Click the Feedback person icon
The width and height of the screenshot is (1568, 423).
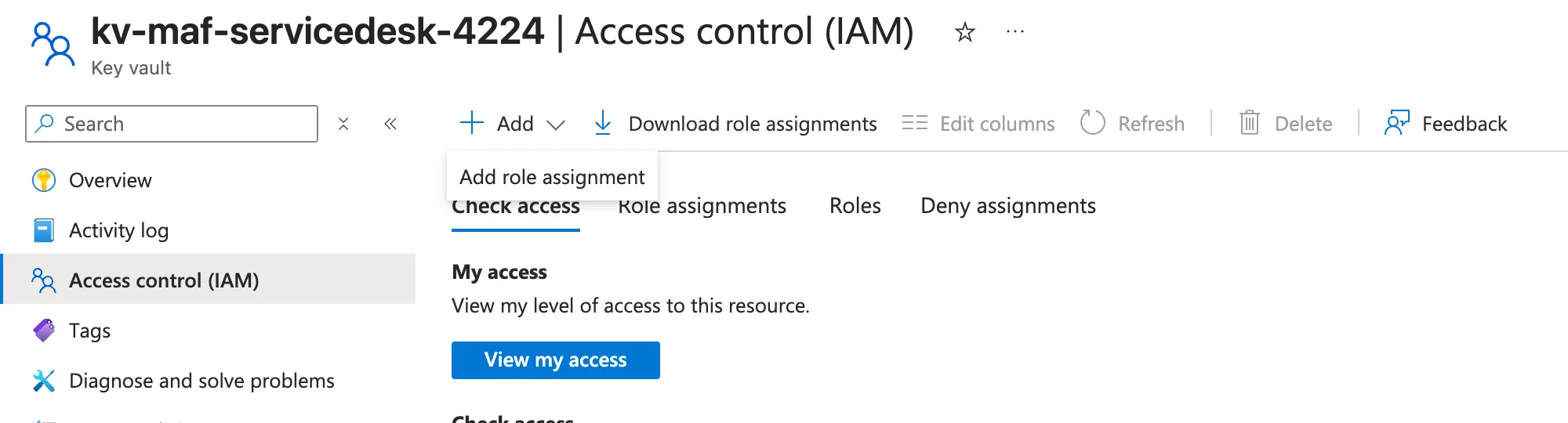[1397, 123]
